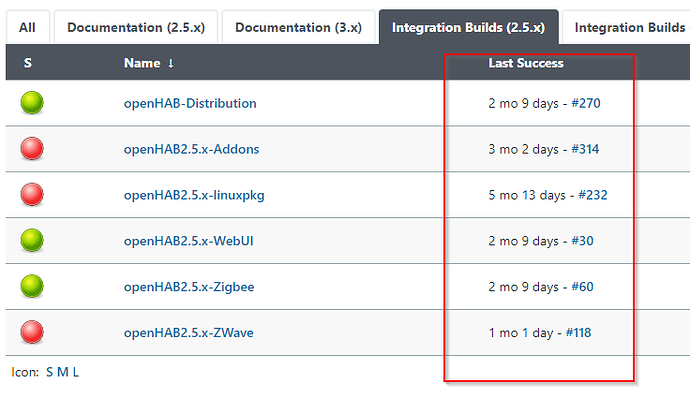
Task: Click the red status ball for openHAB2.5.x-linuxpkg
Action: click(32, 194)
